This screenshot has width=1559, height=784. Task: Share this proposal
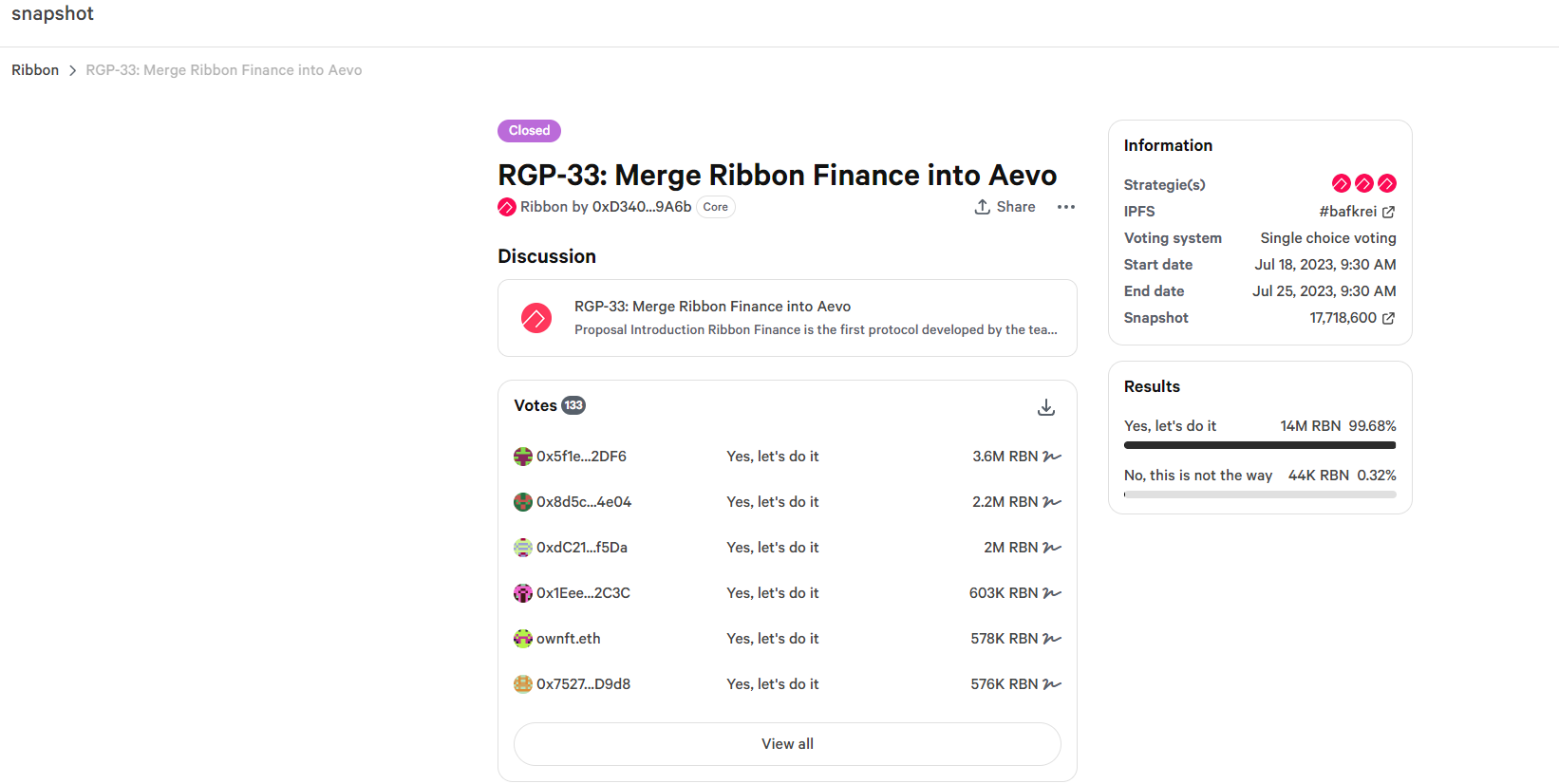coord(1005,207)
